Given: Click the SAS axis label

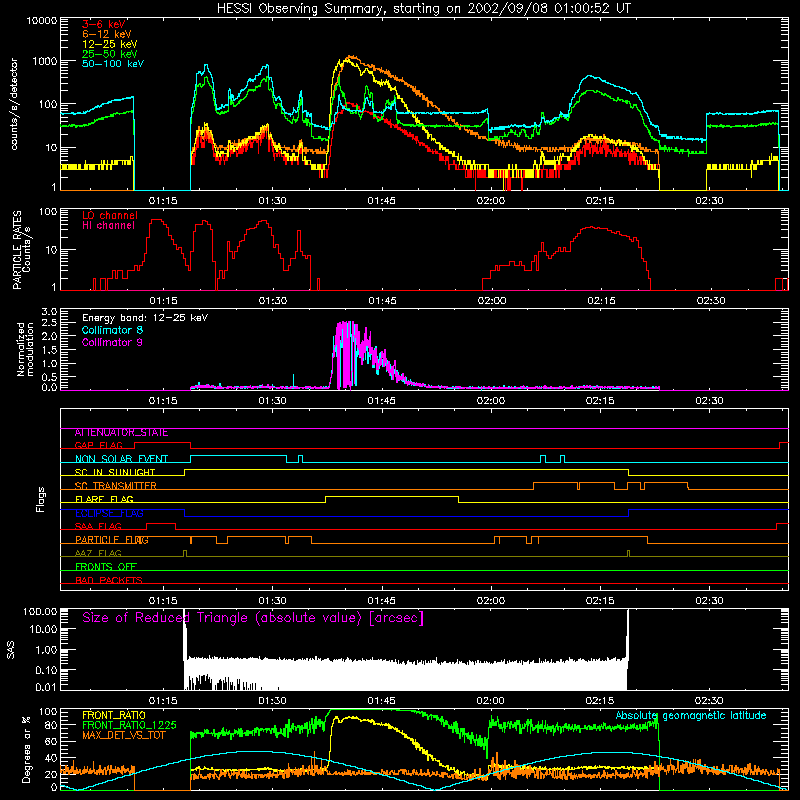Looking at the screenshot, I should [11, 650].
